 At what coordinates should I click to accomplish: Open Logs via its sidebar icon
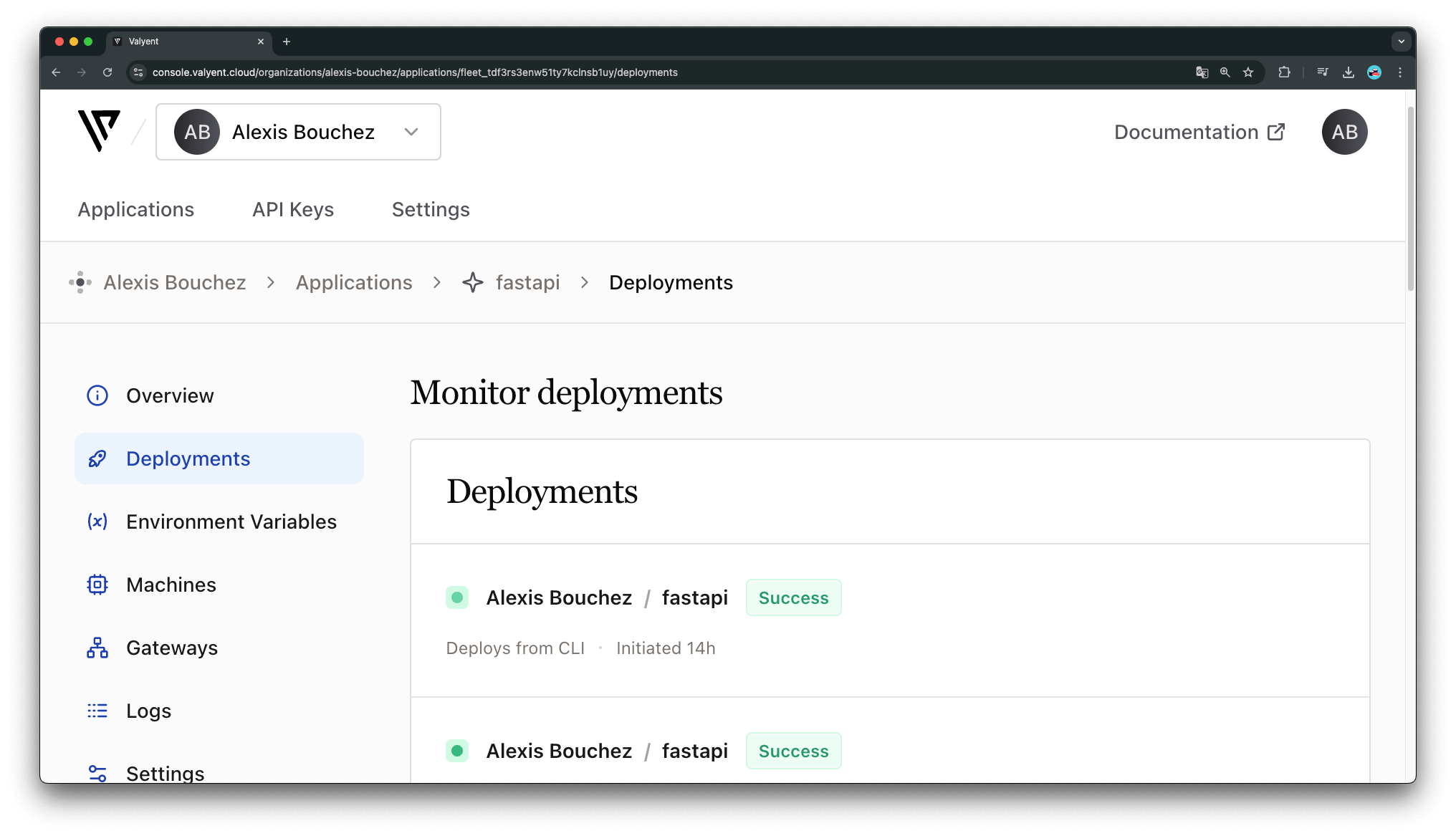(97, 711)
